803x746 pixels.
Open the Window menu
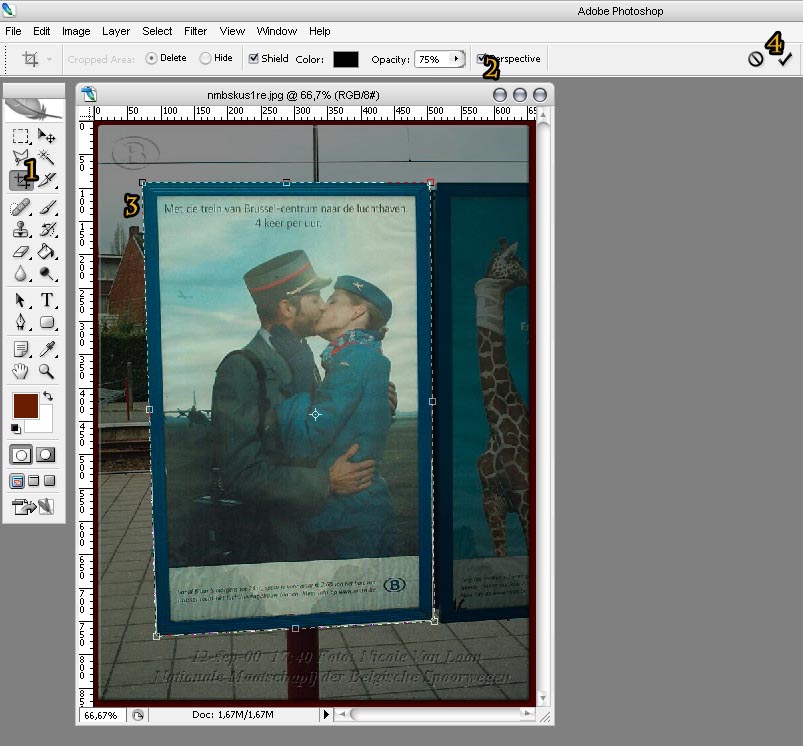click(277, 31)
